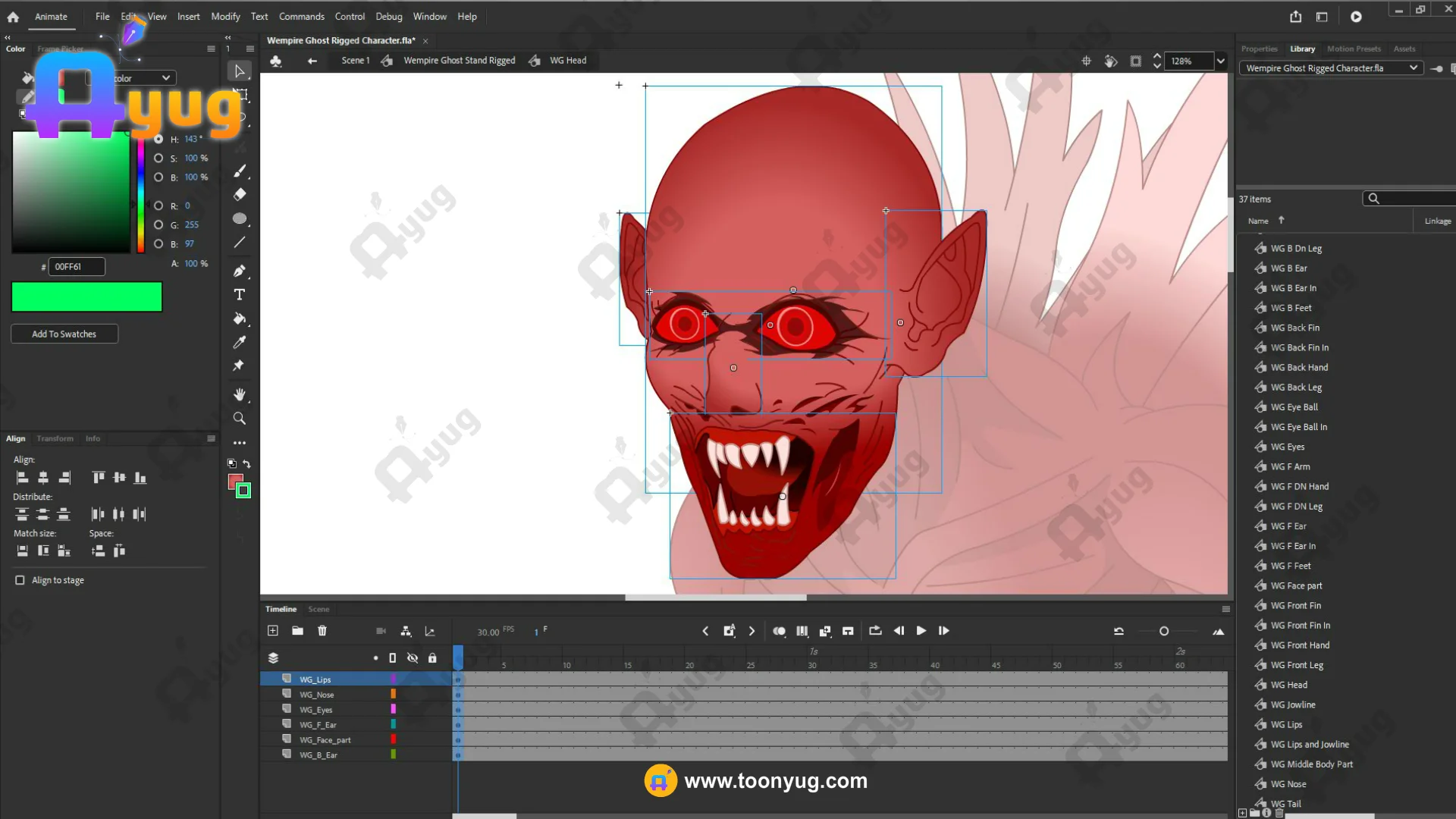The height and width of the screenshot is (819, 1456).
Task: Open the library document selector dropdown
Action: (1414, 68)
